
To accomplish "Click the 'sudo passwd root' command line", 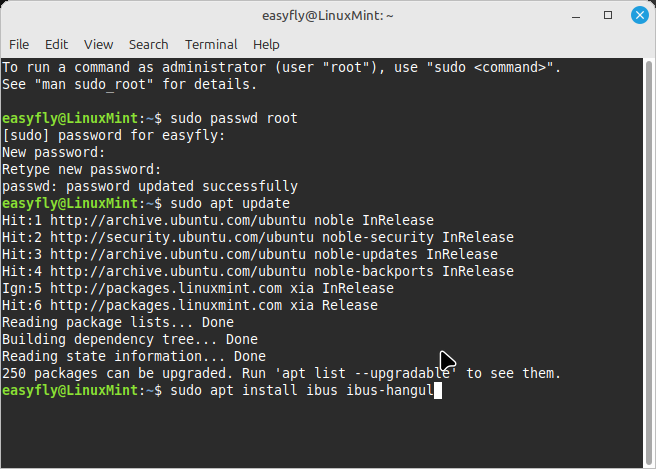I will pyautogui.click(x=150, y=118).
